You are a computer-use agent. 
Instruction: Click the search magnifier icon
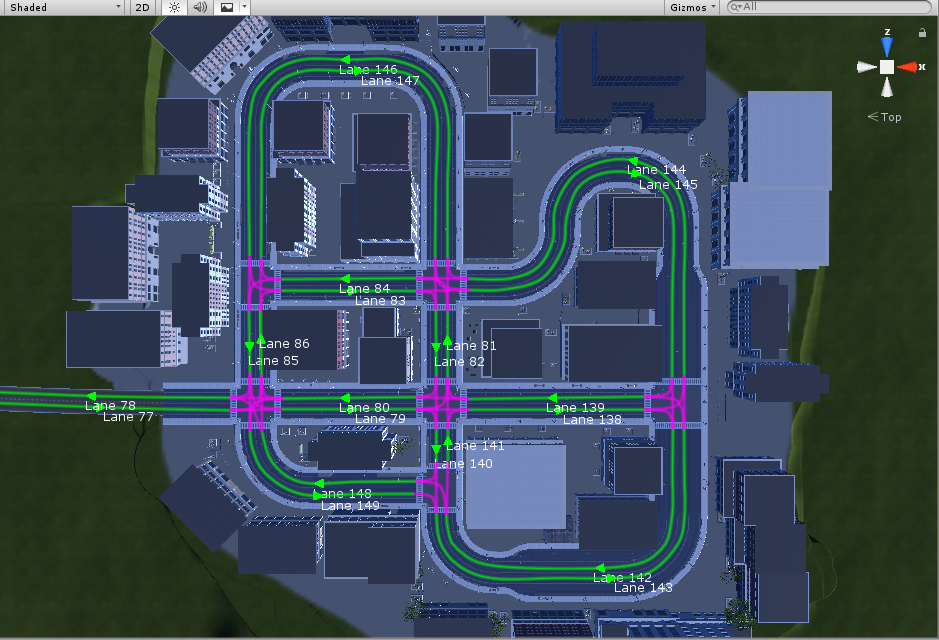coord(737,7)
